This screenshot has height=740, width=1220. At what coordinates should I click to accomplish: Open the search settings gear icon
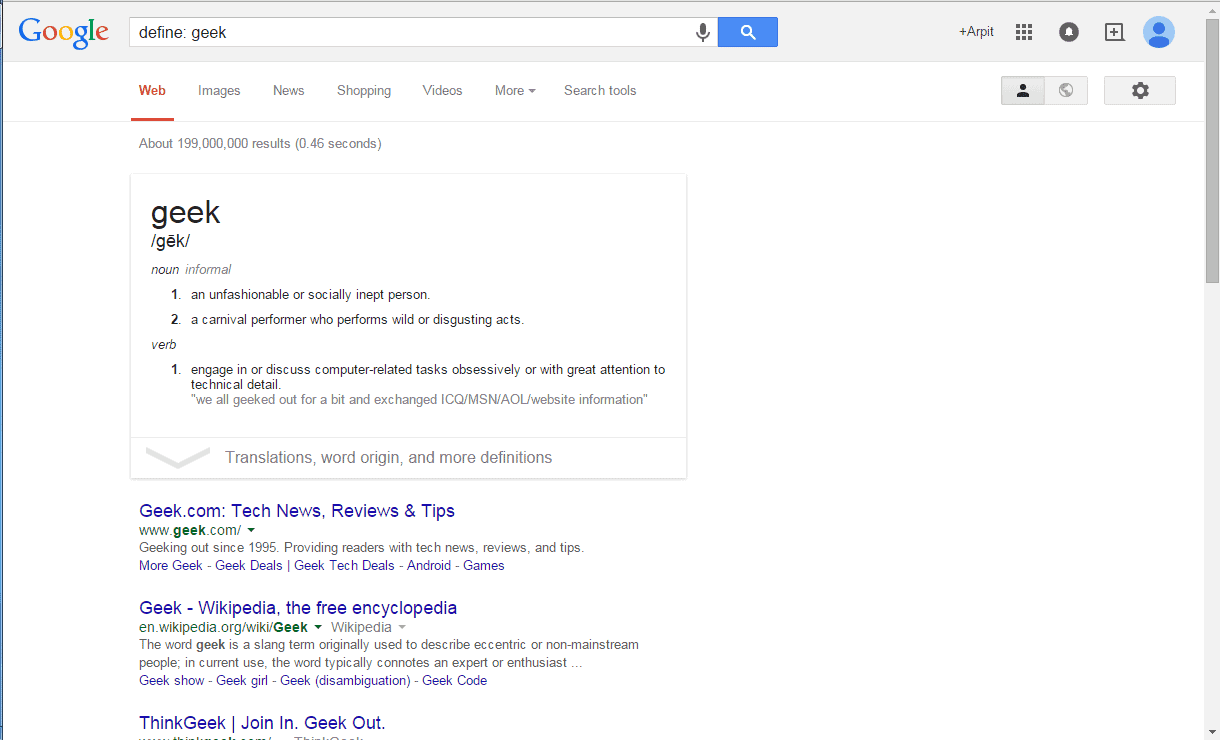click(x=1139, y=90)
